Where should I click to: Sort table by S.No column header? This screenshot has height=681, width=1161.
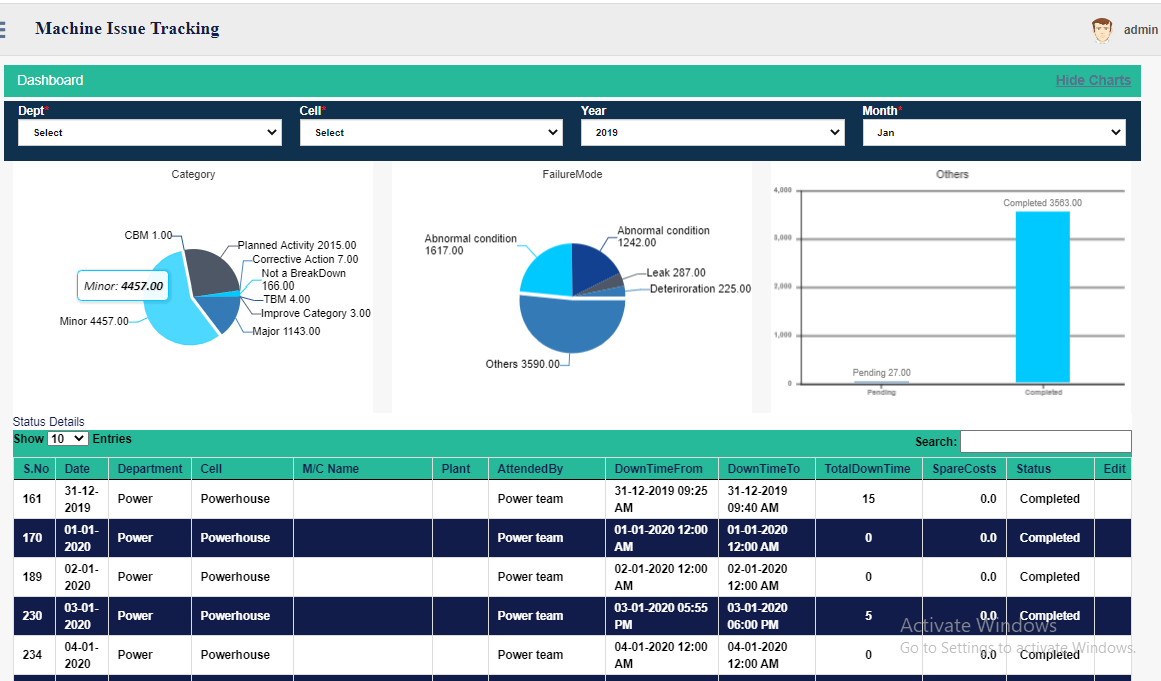(35, 469)
